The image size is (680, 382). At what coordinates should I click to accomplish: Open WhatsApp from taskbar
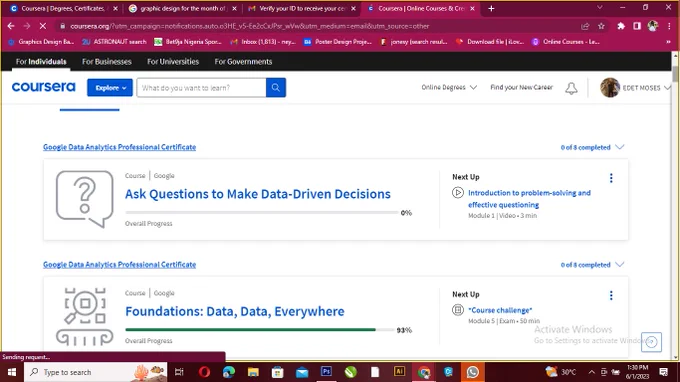tap(472, 372)
